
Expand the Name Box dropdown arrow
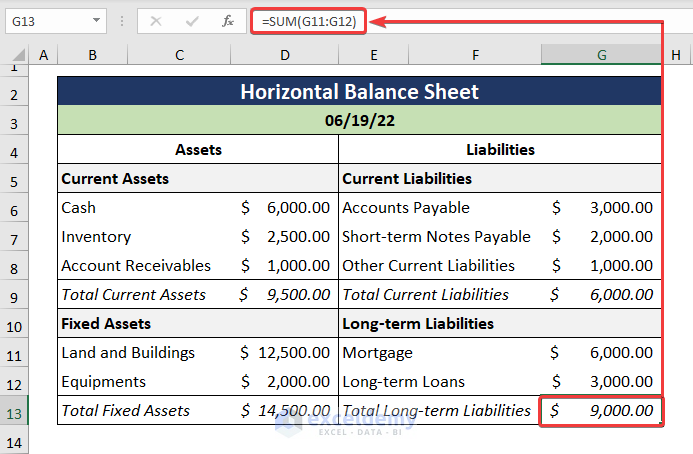click(96, 20)
